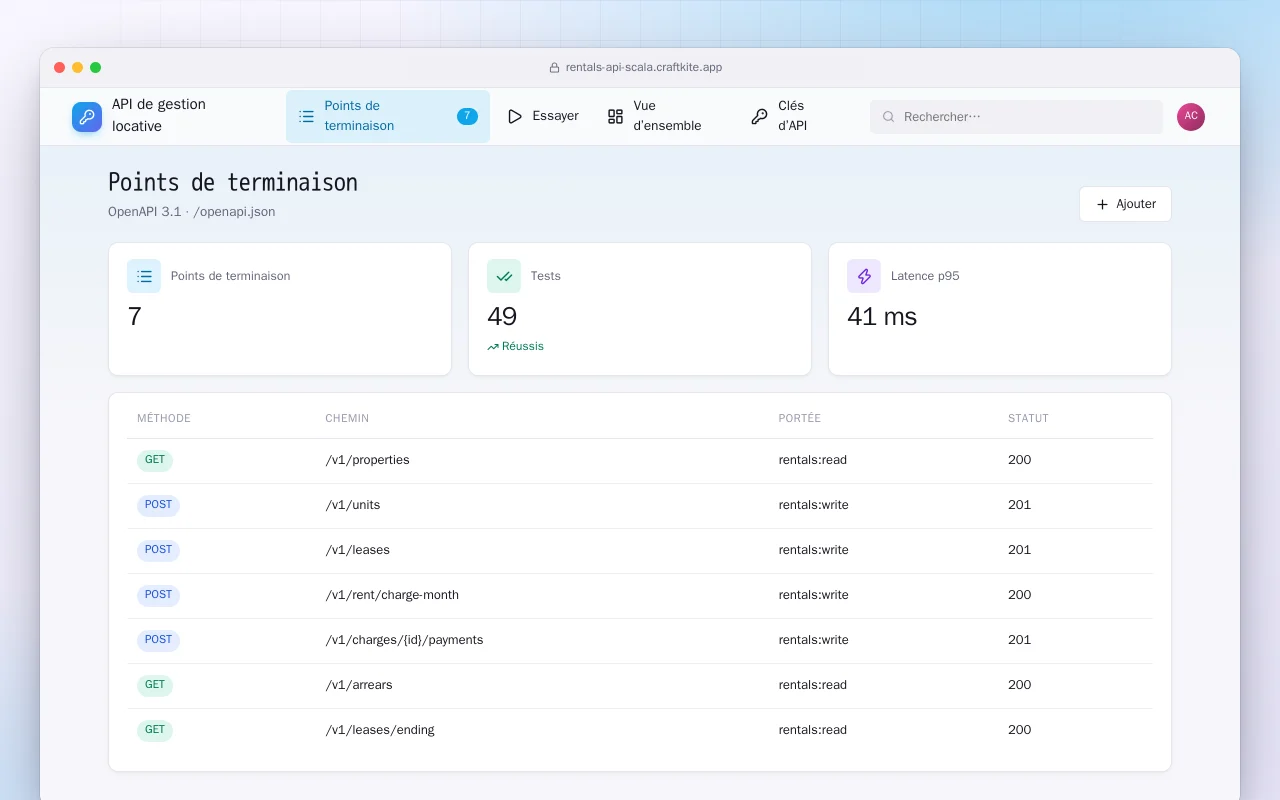The height and width of the screenshot is (800, 1280).
Task: Open the AC user avatar
Action: (1191, 117)
